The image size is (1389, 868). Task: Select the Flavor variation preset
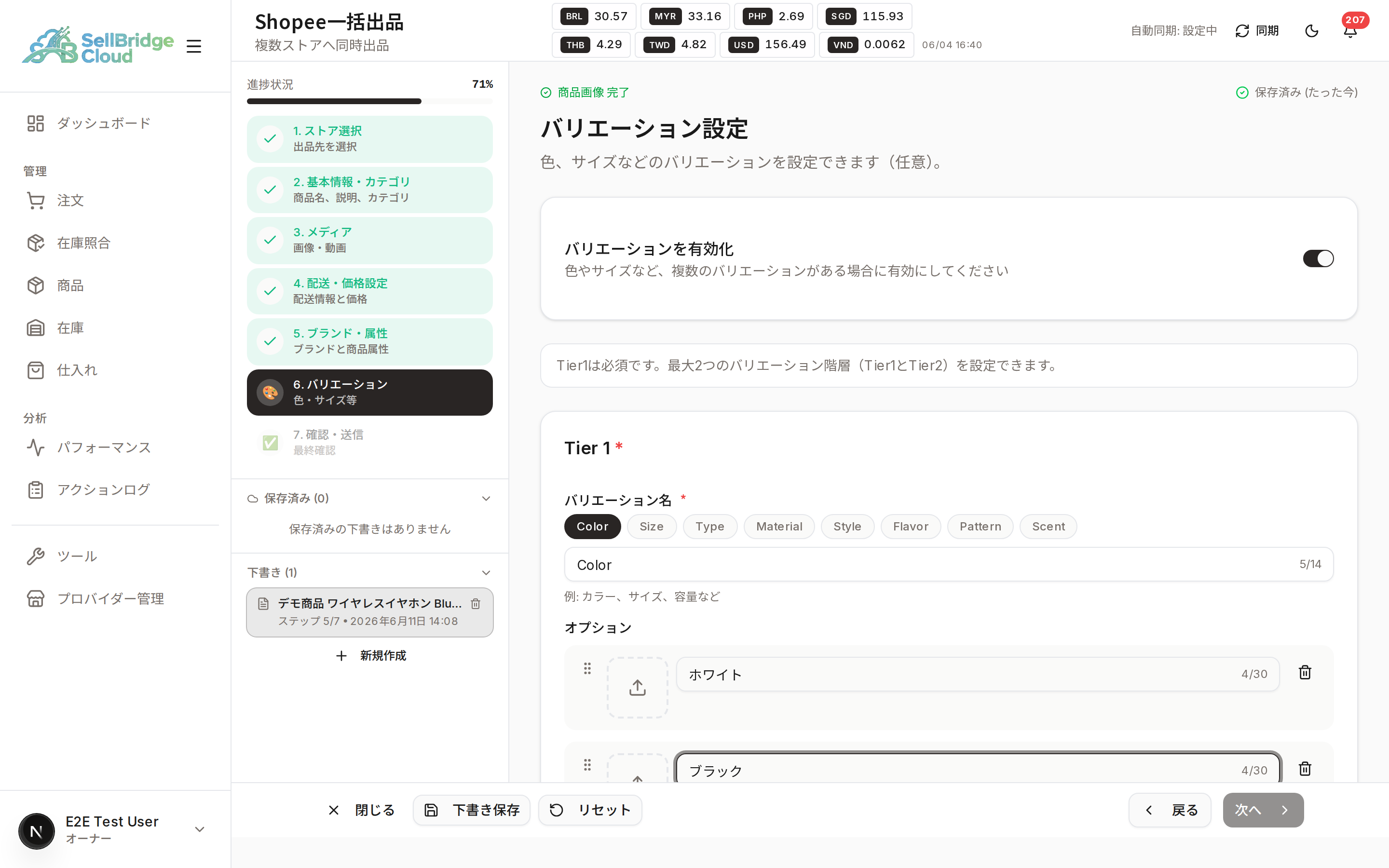pyautogui.click(x=910, y=527)
